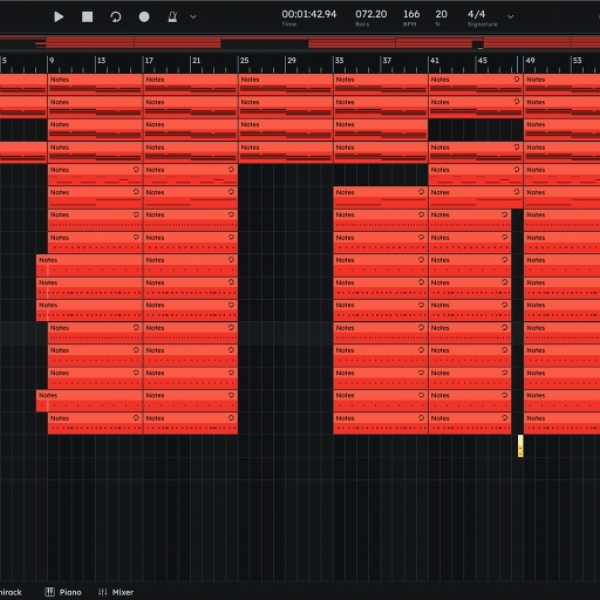Toggle the metronome icon

click(173, 17)
